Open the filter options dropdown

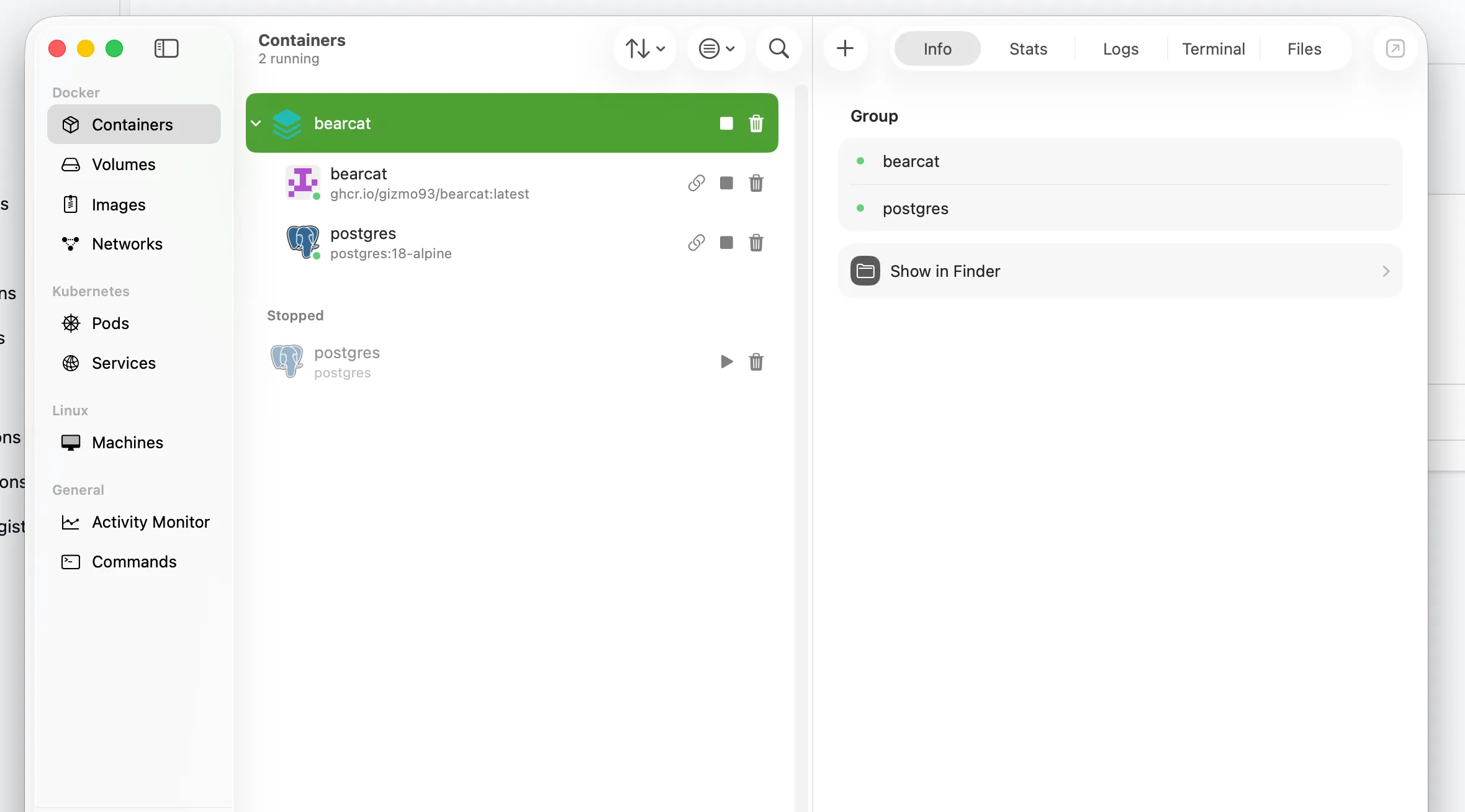716,48
